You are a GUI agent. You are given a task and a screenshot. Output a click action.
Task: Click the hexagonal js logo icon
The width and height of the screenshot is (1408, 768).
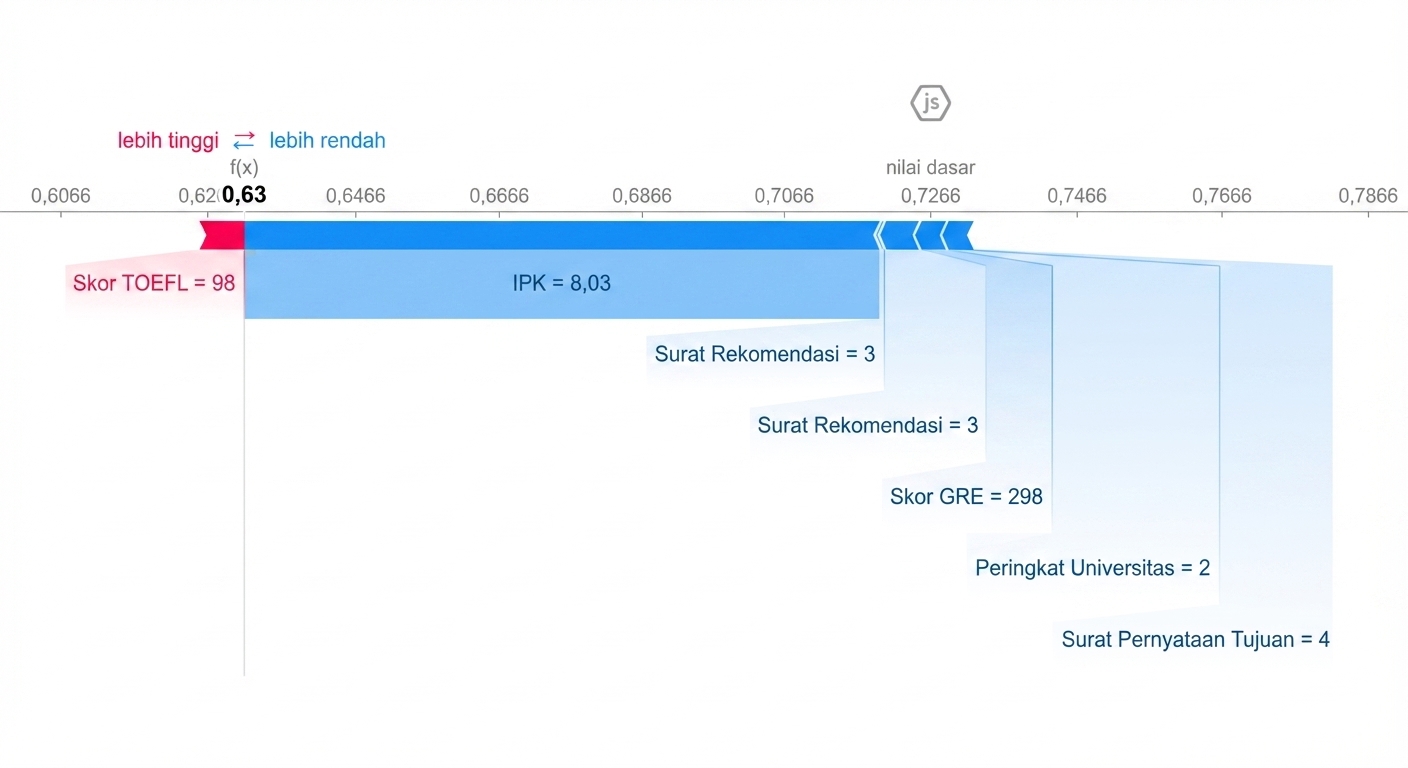(x=931, y=103)
